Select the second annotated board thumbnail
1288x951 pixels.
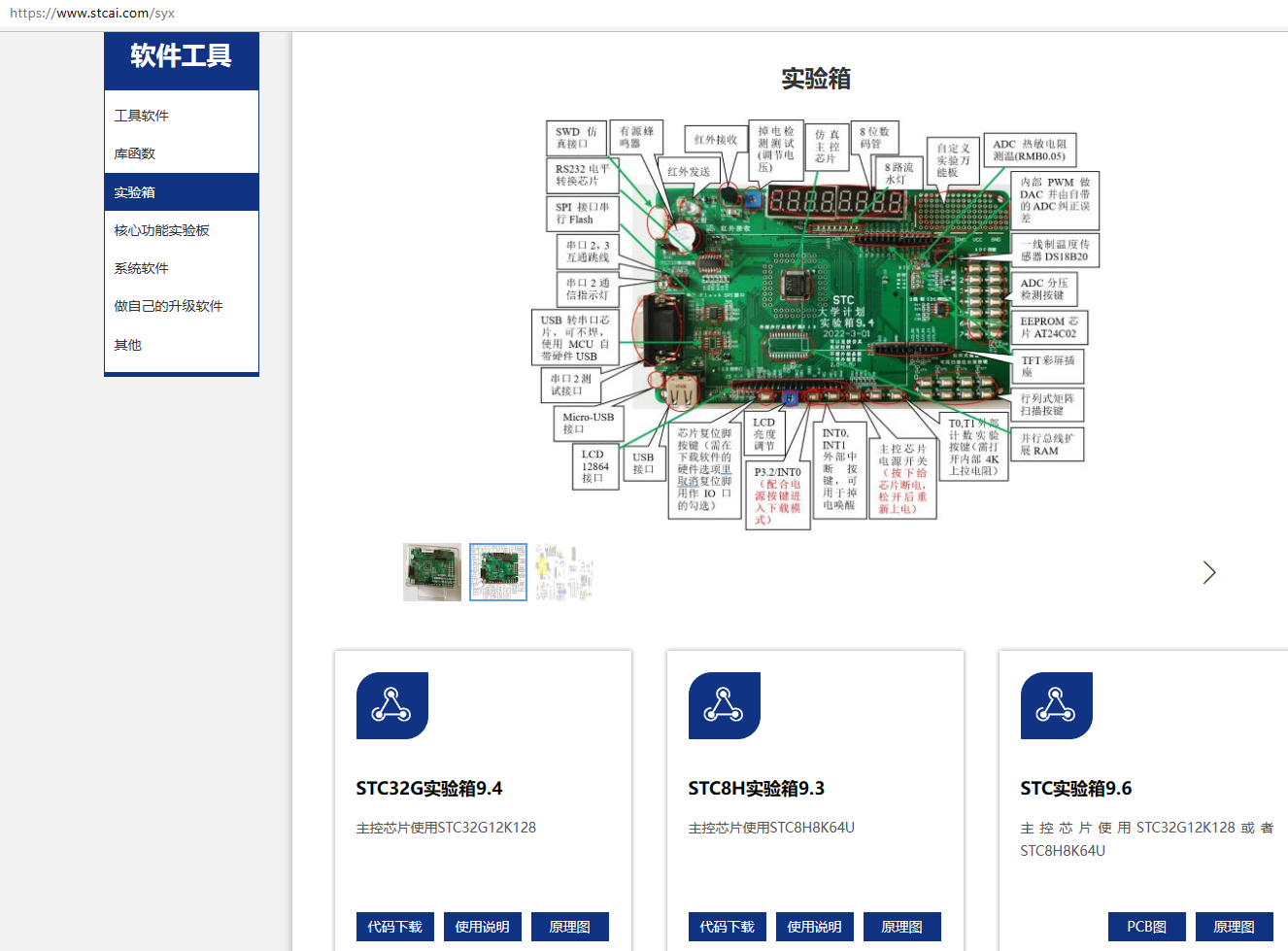coord(498,572)
